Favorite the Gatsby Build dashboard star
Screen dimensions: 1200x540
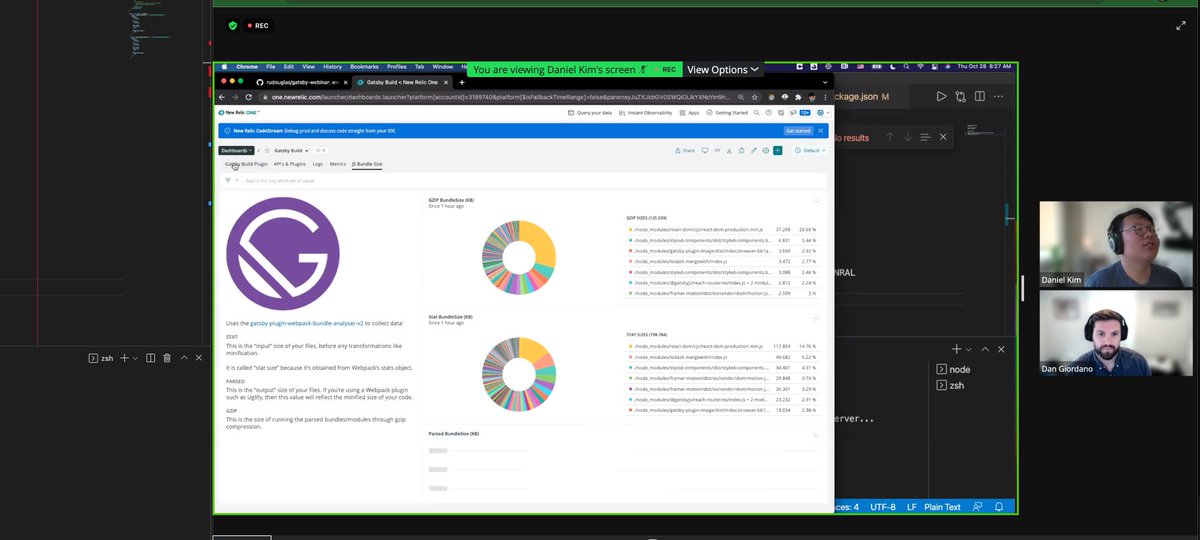point(267,150)
